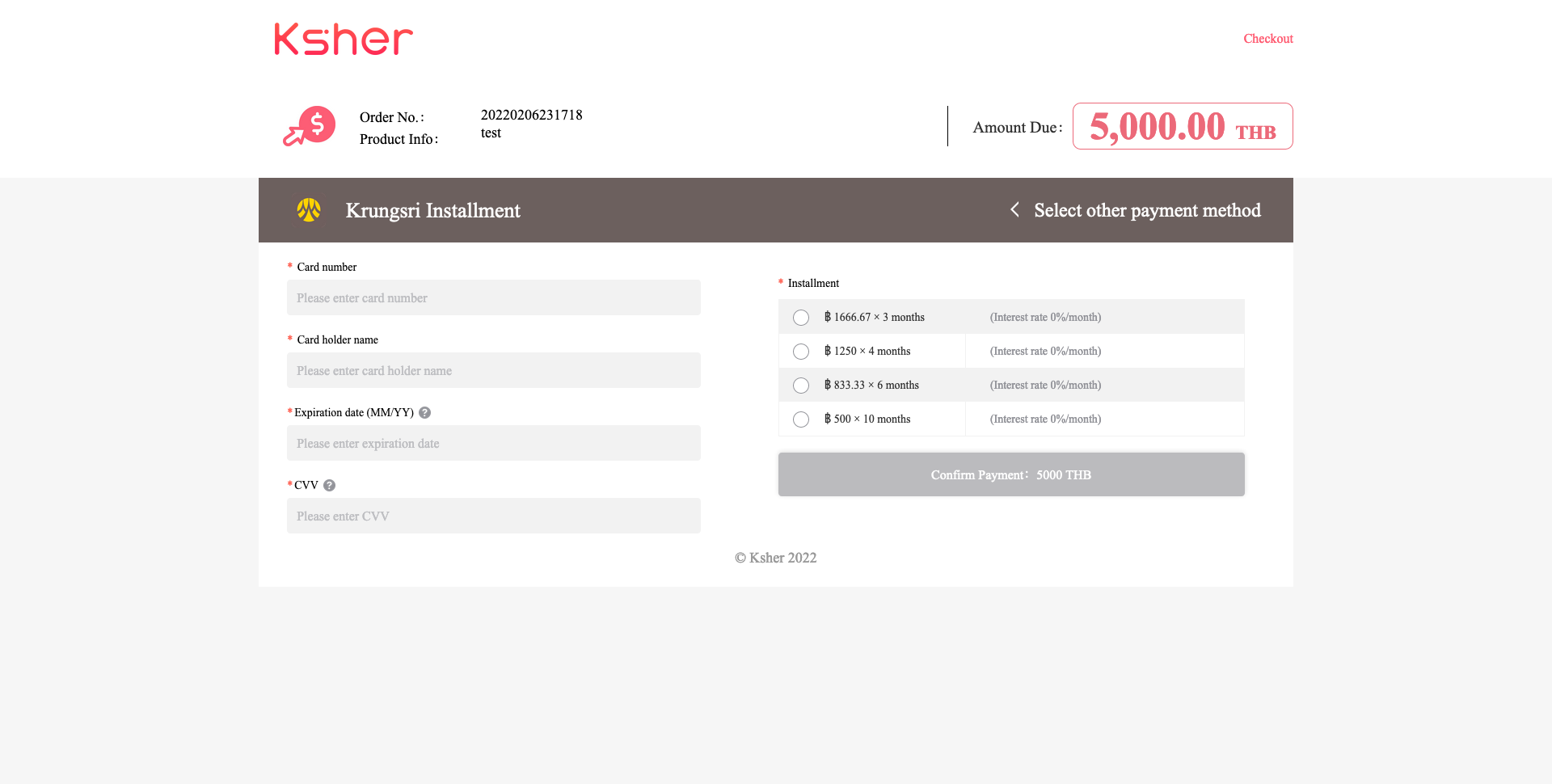Image resolution: width=1552 pixels, height=784 pixels.
Task: Select the 1666.67 × 3 months installment
Action: click(801, 318)
